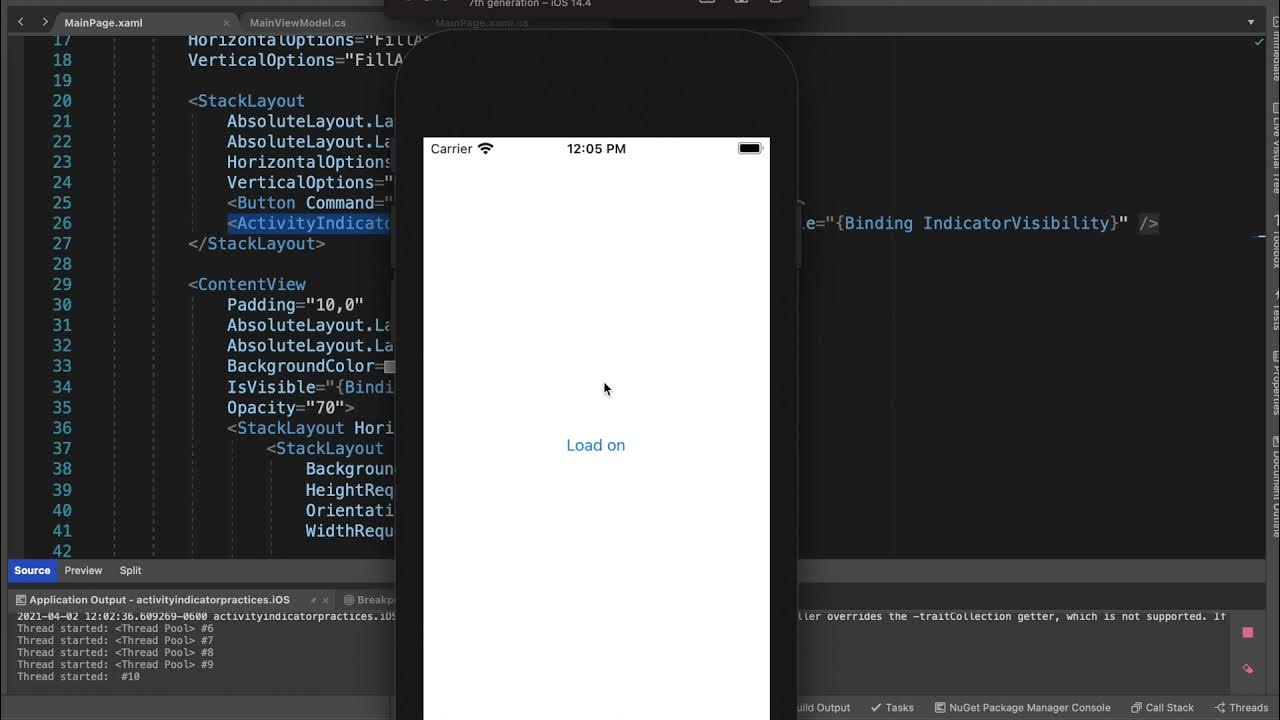Viewport: 1280px width, 720px height.
Task: Open the Application Output pad tab
Action: click(x=159, y=600)
